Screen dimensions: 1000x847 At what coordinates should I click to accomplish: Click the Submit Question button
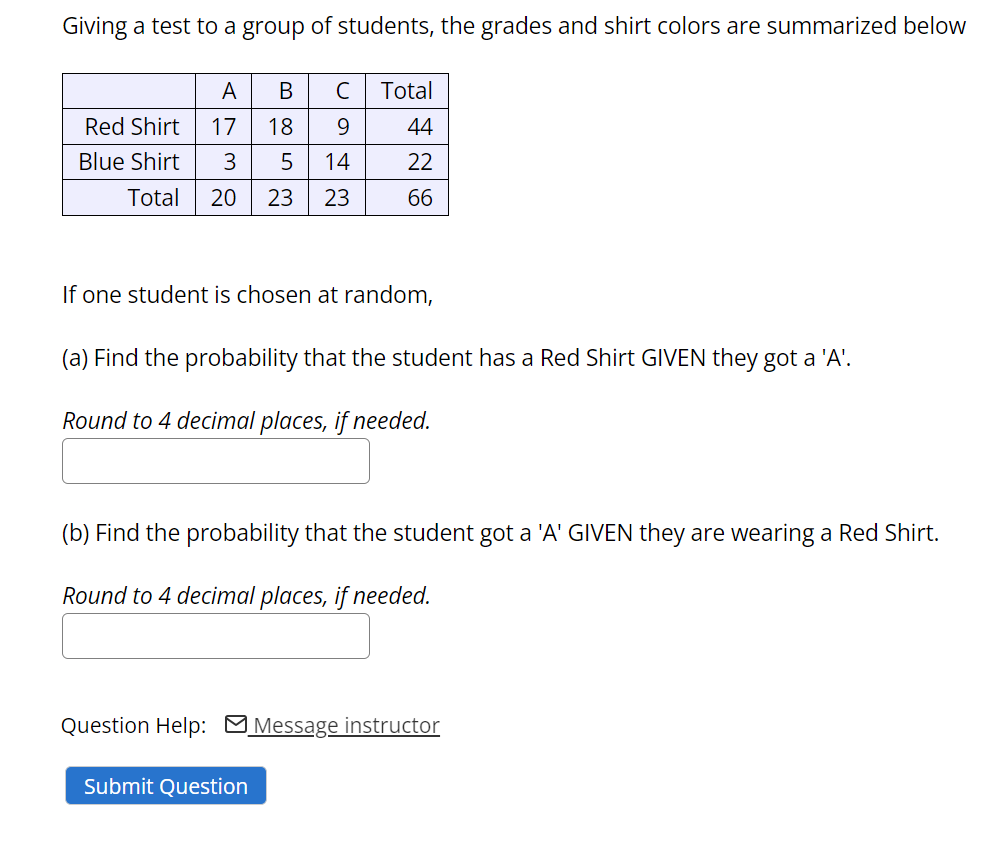point(166,786)
